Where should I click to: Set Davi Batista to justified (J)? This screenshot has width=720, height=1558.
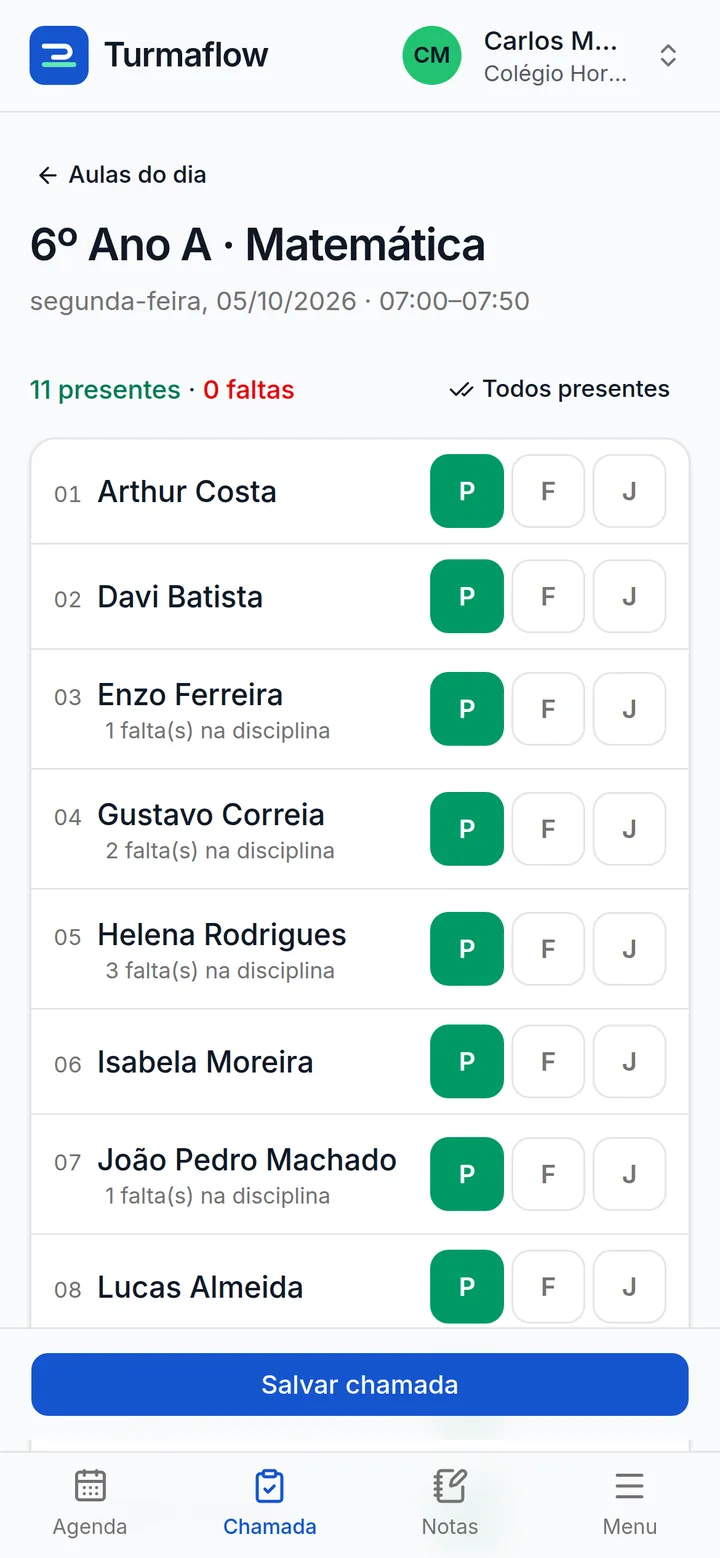629,596
